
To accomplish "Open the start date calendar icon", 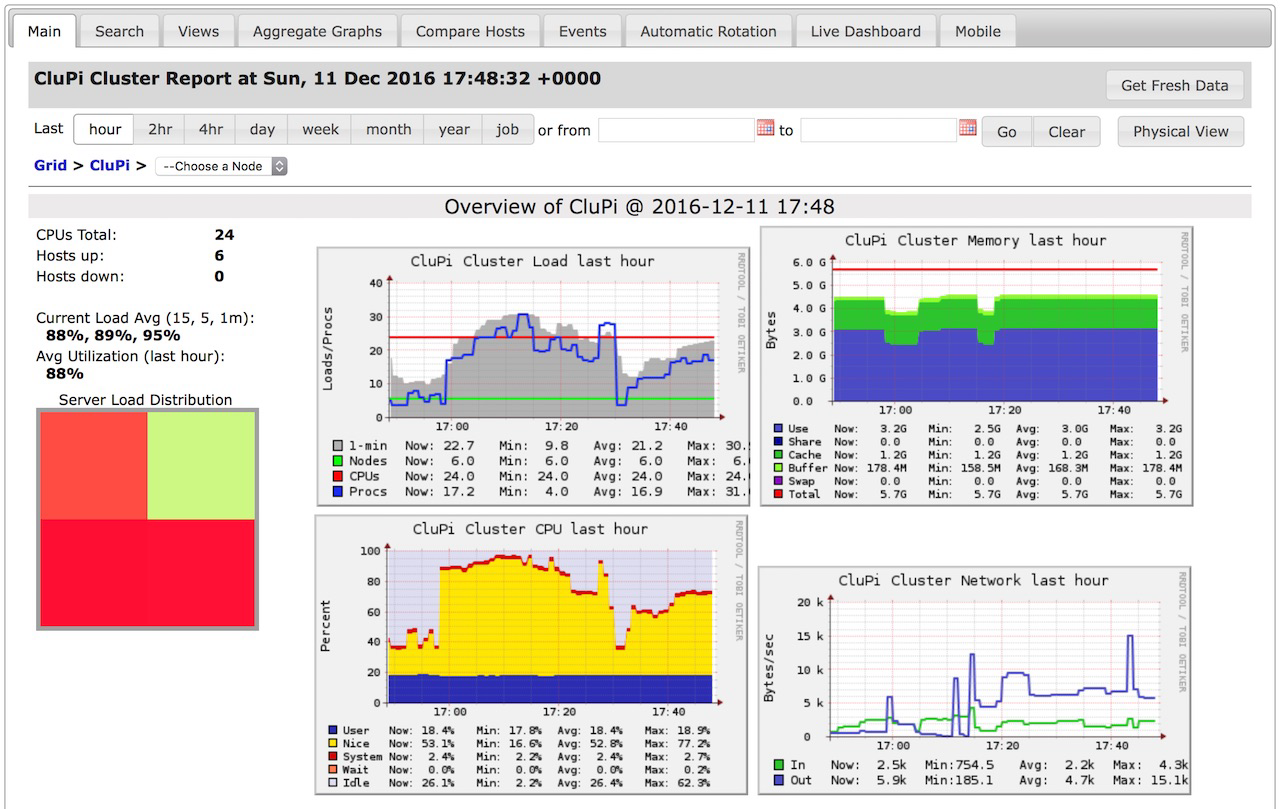I will point(765,128).
